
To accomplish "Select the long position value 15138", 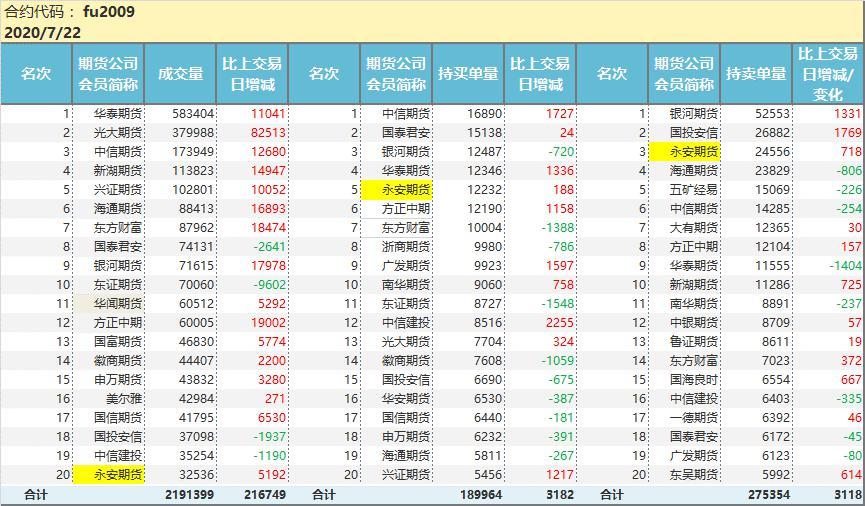I will point(485,132).
